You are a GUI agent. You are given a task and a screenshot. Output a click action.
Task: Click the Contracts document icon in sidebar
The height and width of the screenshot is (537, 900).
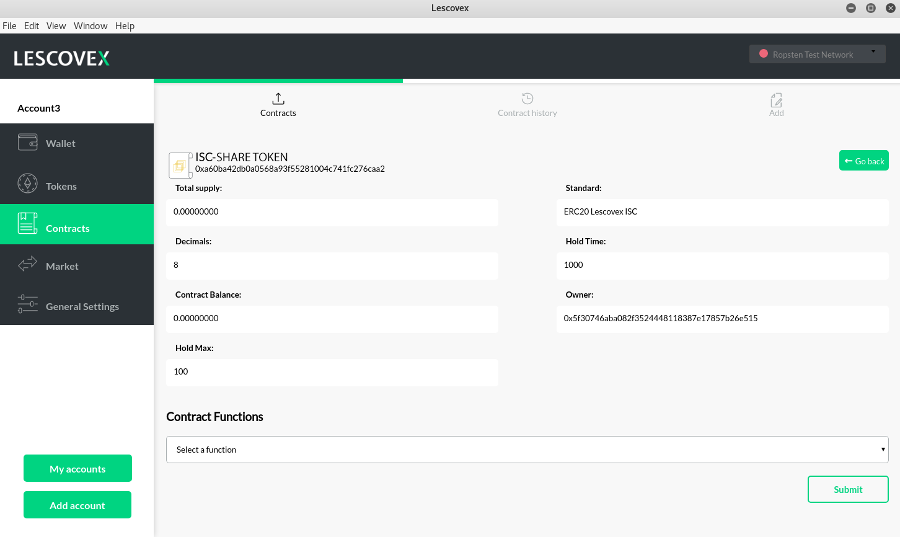point(28,223)
